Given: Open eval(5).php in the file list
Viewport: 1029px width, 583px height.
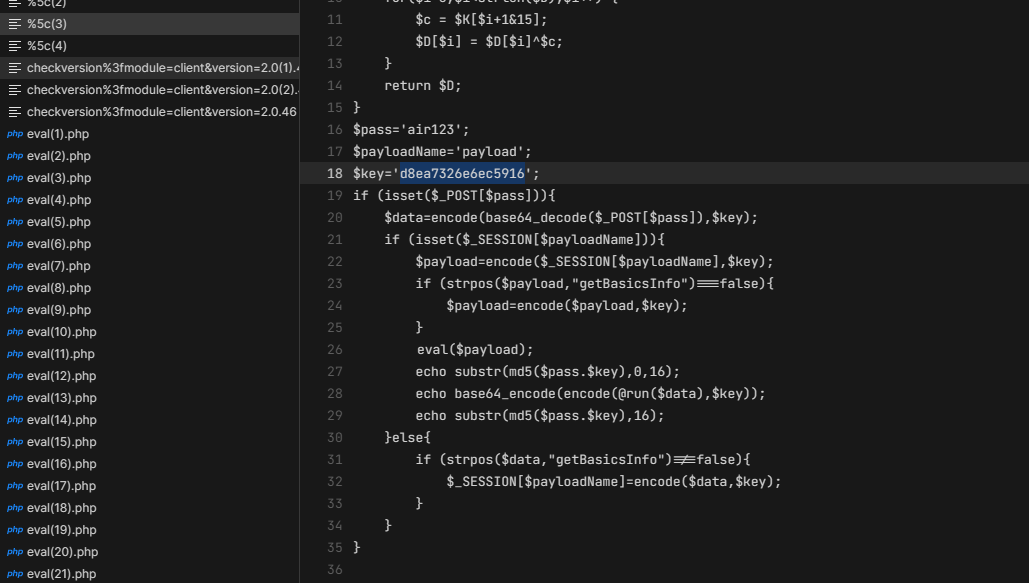Looking at the screenshot, I should tap(150, 222).
